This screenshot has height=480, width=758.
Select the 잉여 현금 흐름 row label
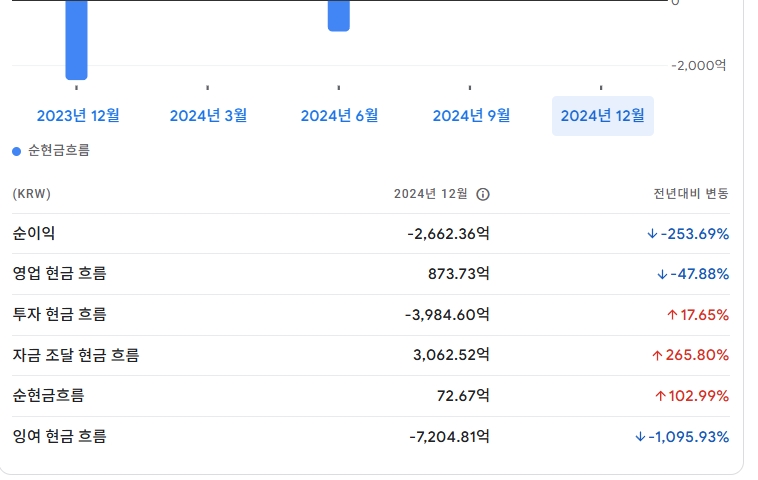(x=59, y=436)
